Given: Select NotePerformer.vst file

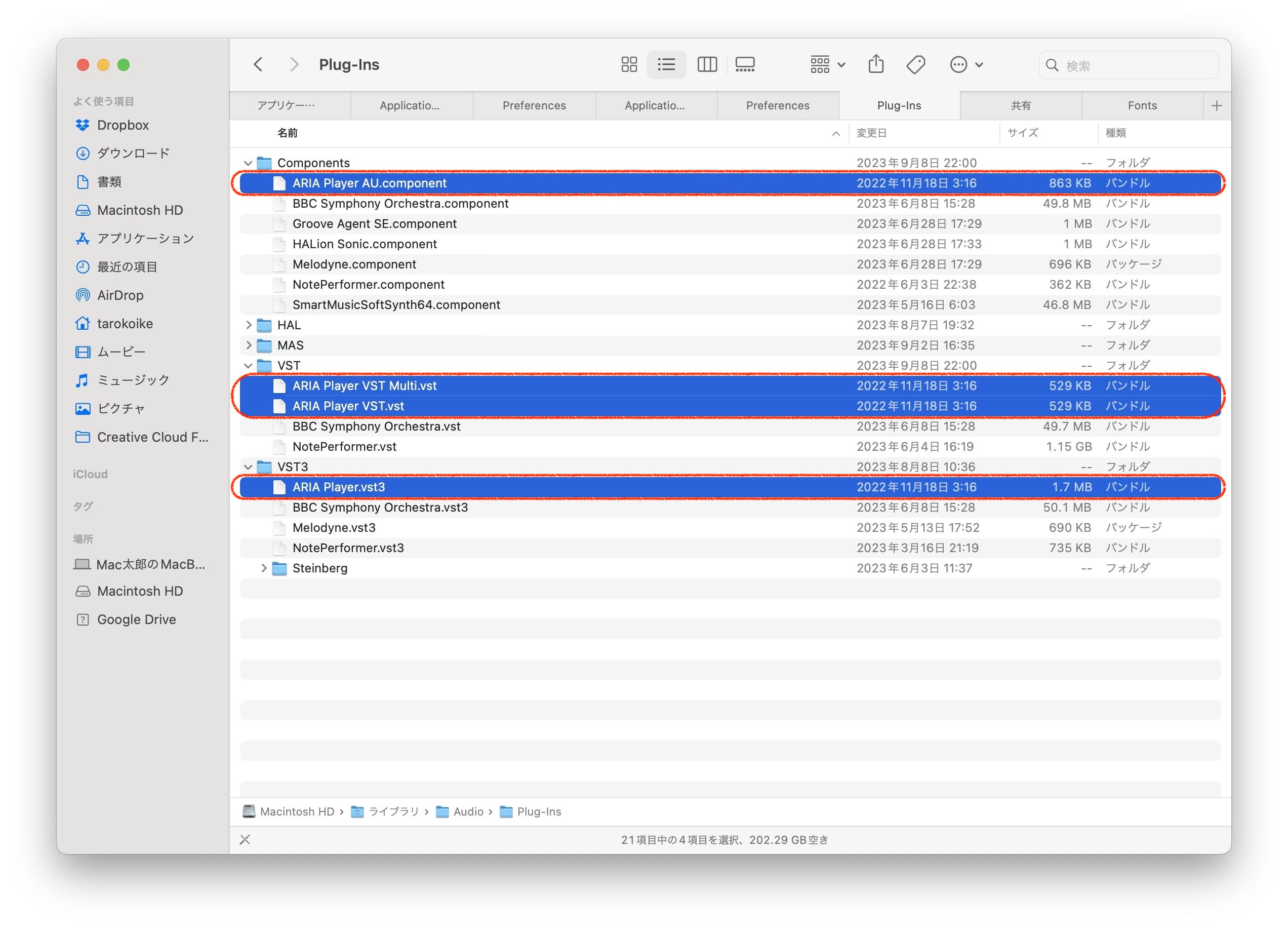Looking at the screenshot, I should pyautogui.click(x=730, y=447).
